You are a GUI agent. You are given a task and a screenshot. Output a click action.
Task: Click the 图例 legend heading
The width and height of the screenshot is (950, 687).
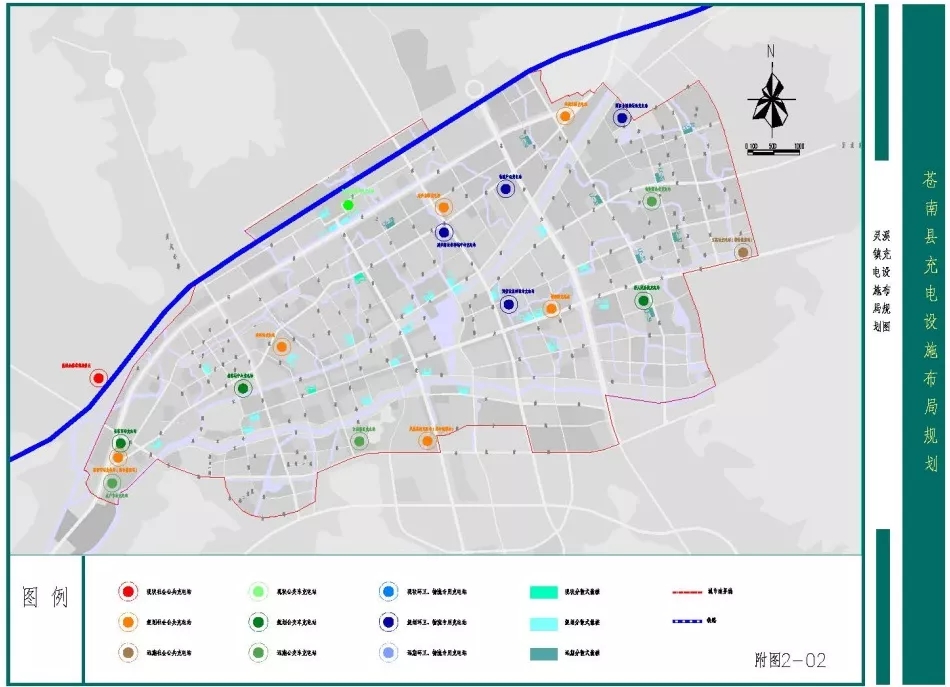46,598
